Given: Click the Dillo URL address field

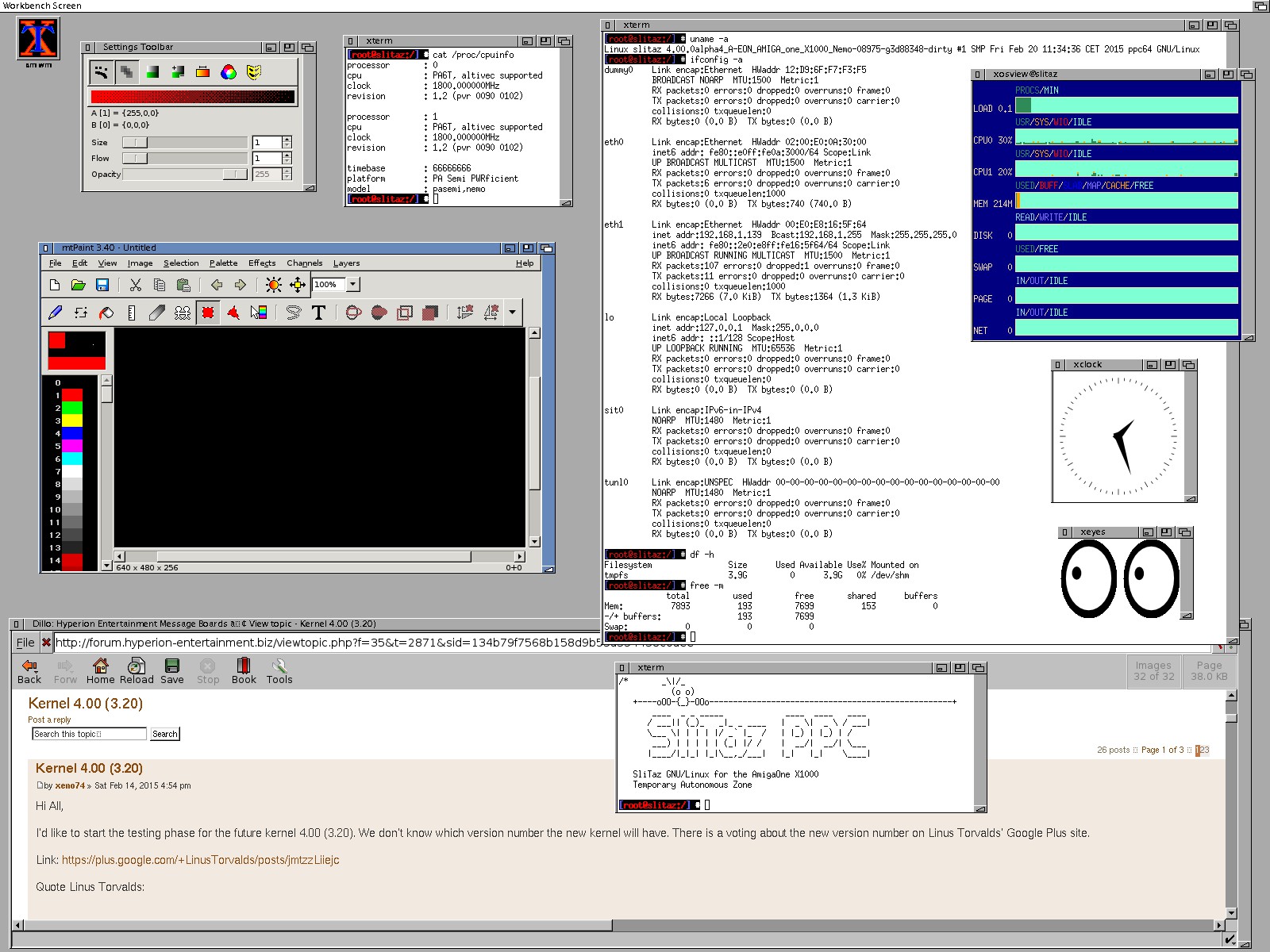Looking at the screenshot, I should (317, 643).
